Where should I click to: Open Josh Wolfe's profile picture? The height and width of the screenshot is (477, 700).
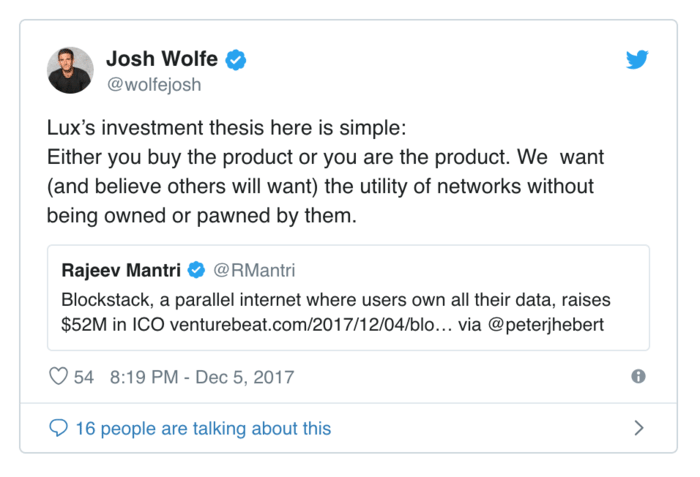pyautogui.click(x=70, y=70)
